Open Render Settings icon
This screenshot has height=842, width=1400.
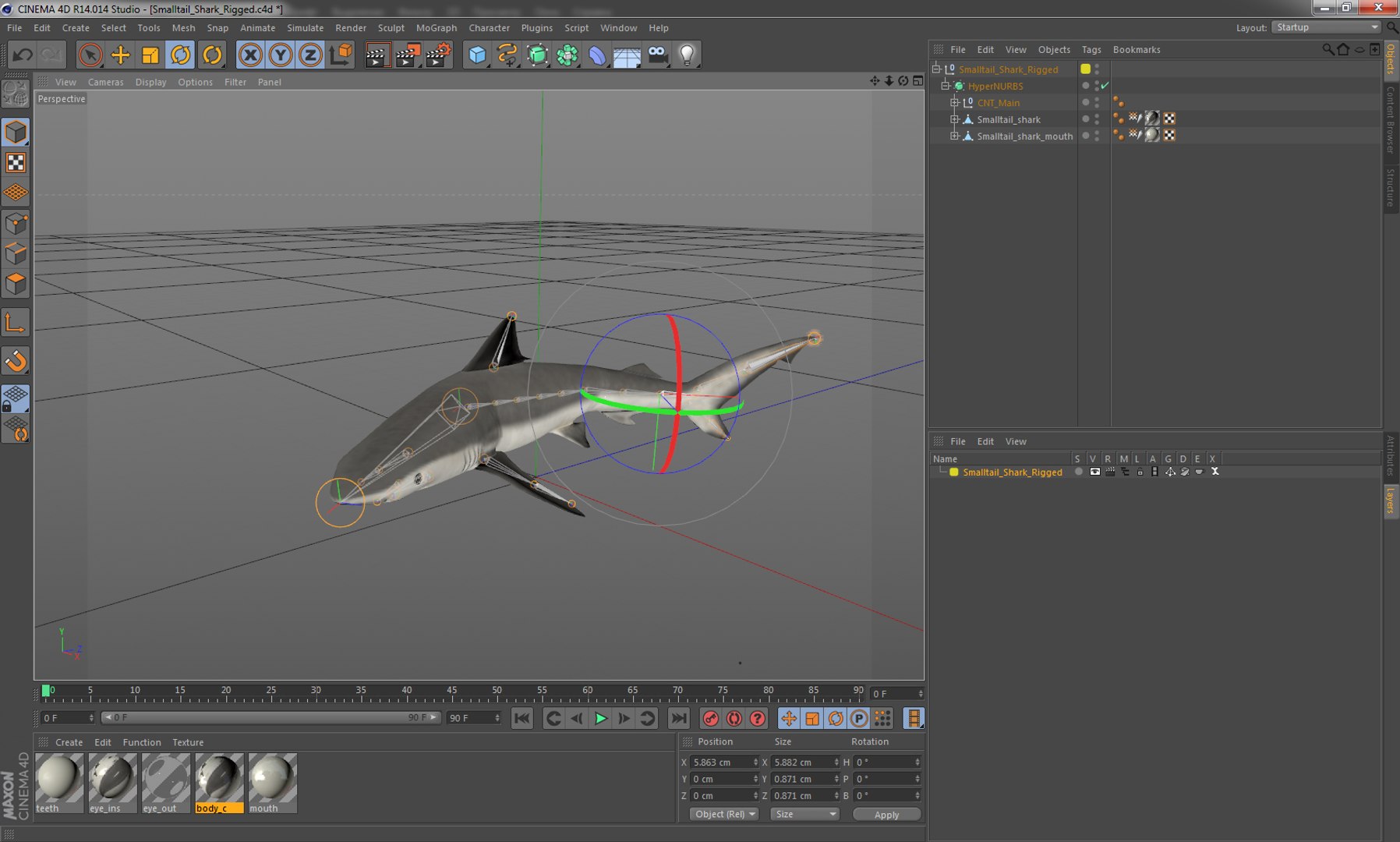click(x=438, y=55)
